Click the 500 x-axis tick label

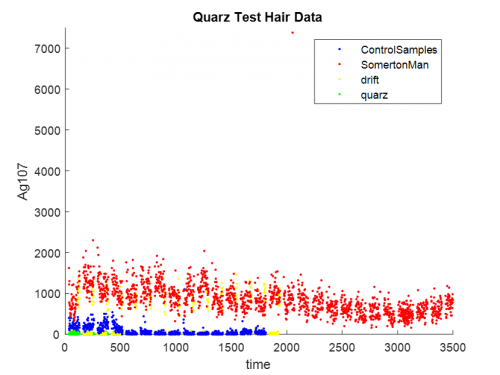click(120, 348)
